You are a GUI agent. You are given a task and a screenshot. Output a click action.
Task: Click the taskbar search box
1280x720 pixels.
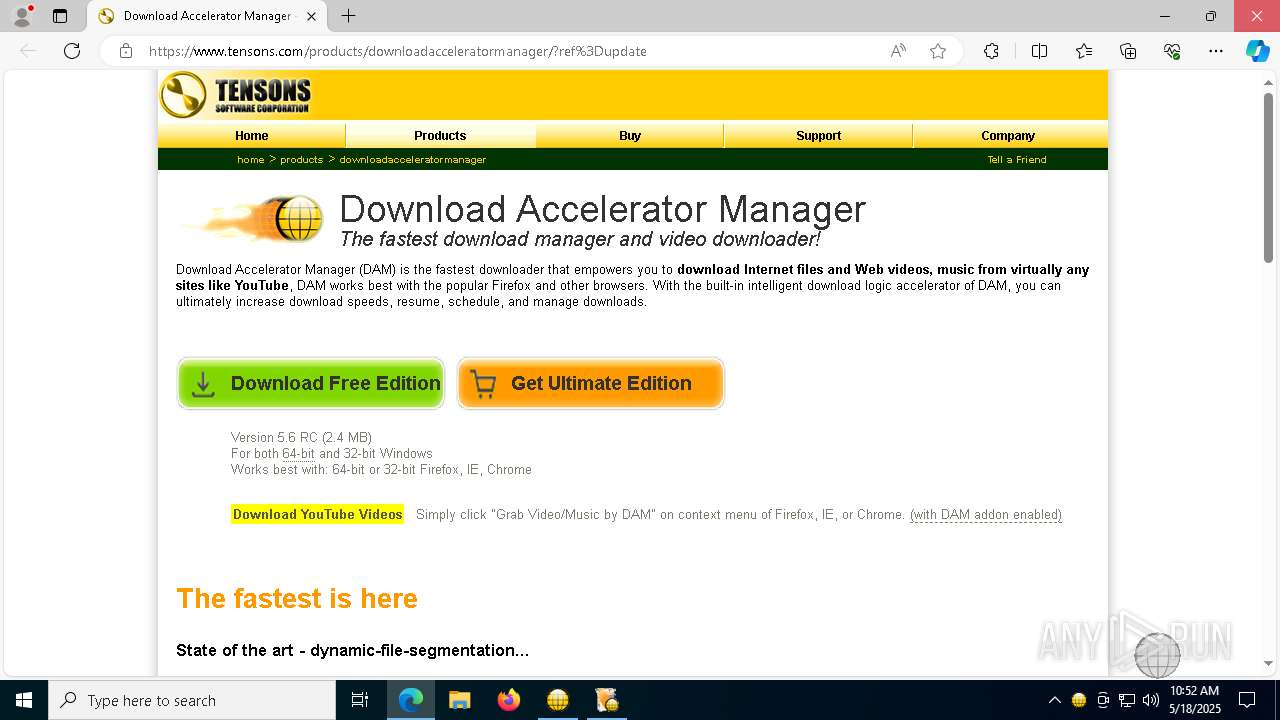[192, 700]
